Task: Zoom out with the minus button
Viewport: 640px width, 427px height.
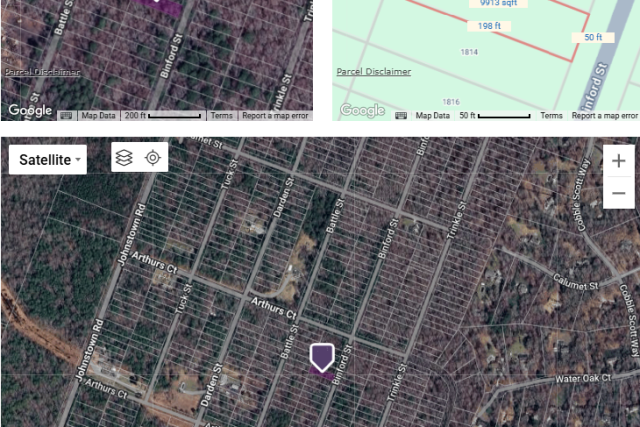Action: (x=619, y=193)
